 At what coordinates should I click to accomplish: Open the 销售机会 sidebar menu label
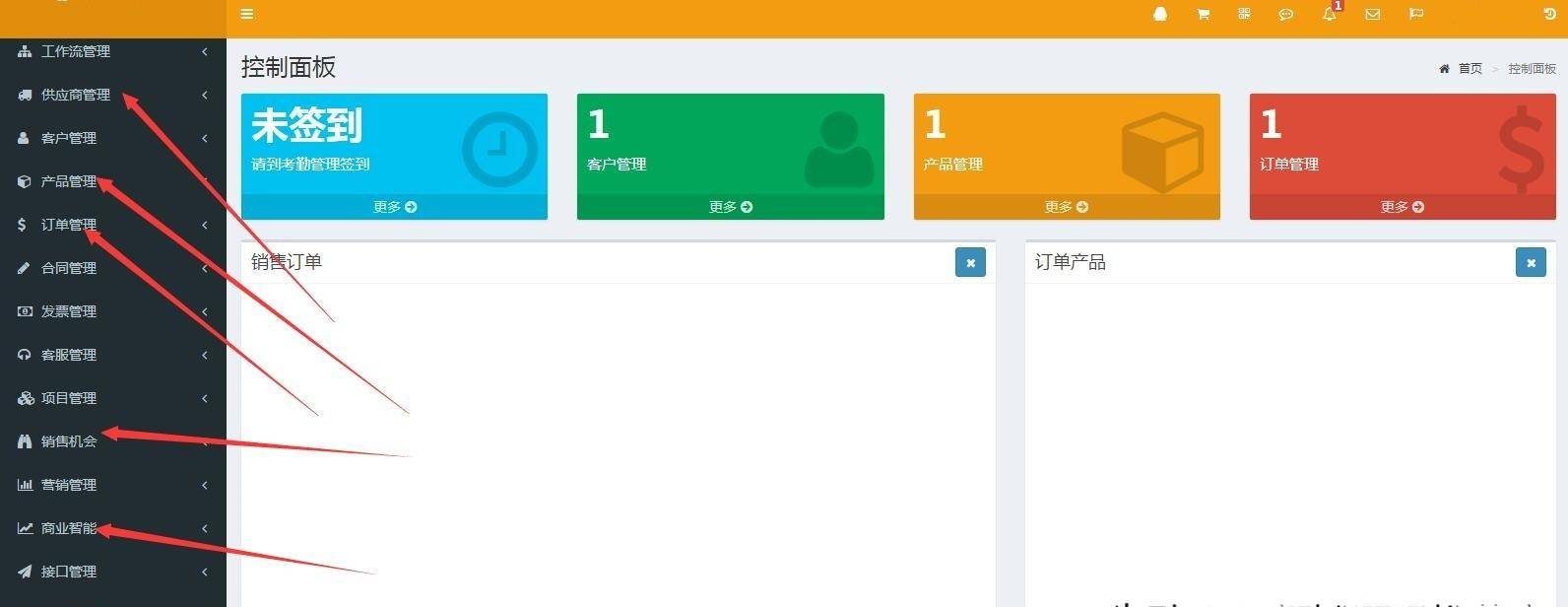click(x=69, y=441)
